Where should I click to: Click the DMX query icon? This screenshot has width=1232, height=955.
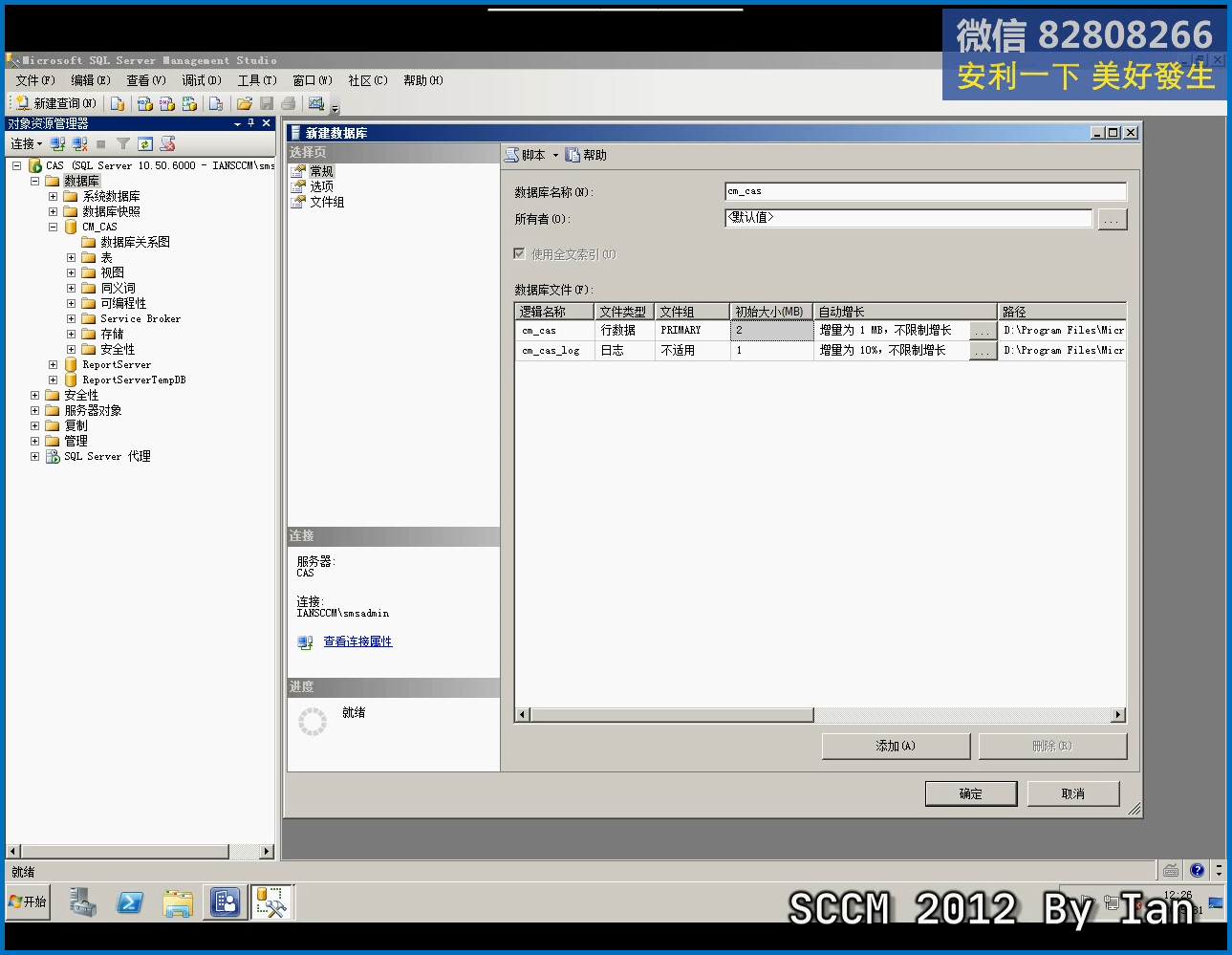166,103
